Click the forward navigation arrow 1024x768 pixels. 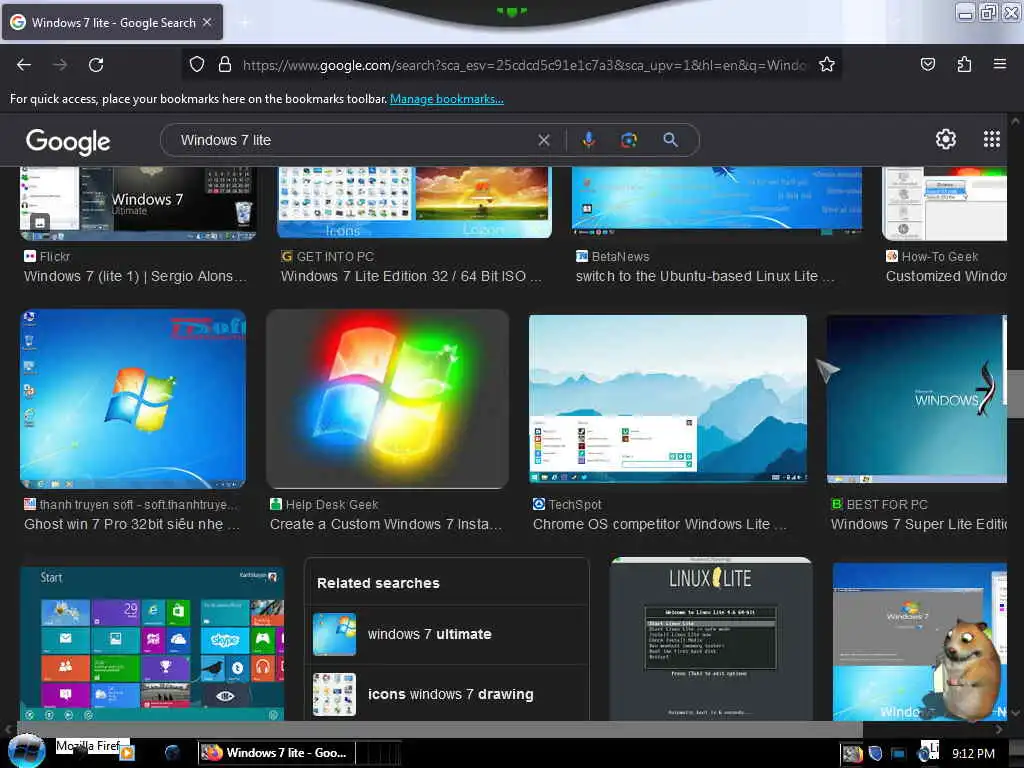tap(60, 65)
